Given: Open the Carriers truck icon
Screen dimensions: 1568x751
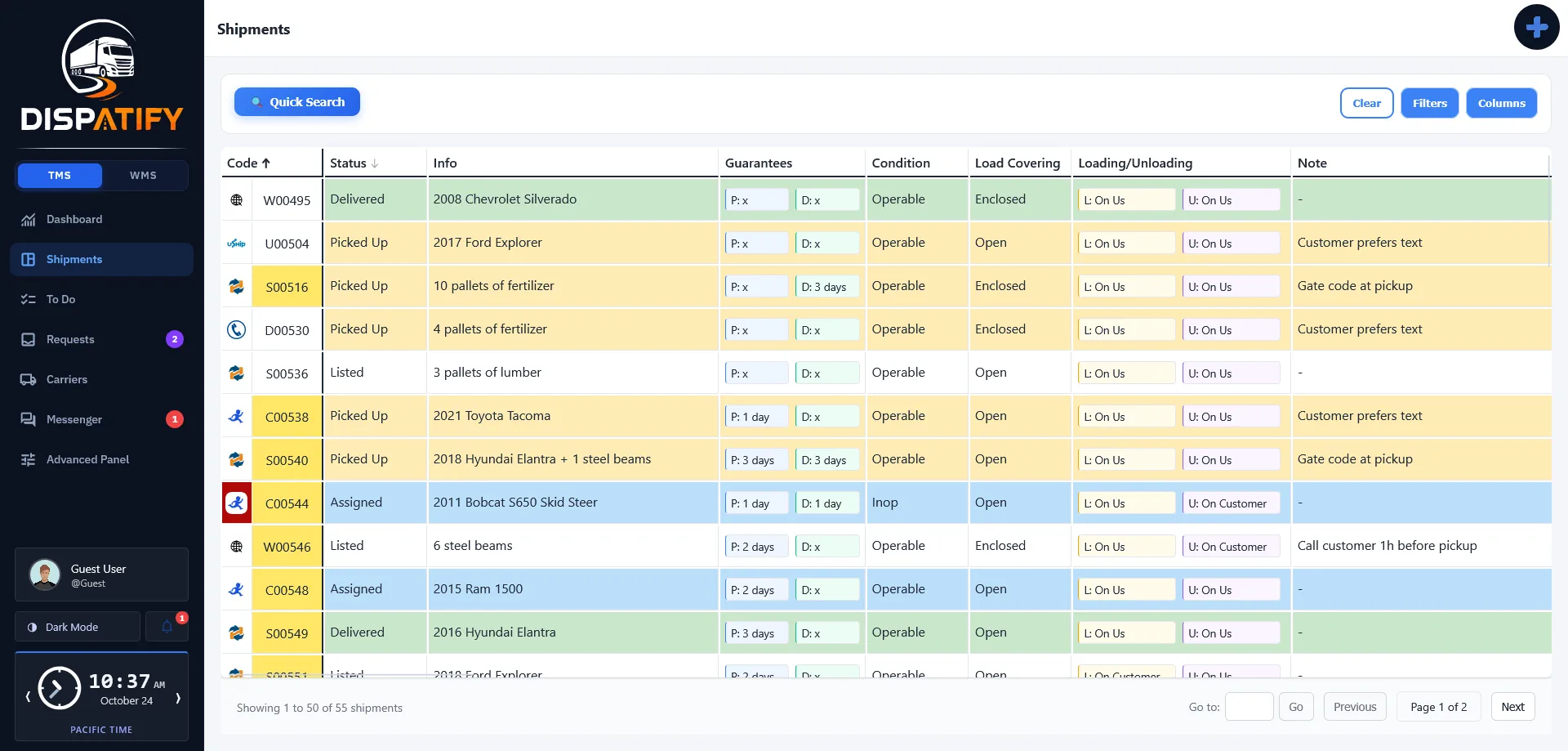Looking at the screenshot, I should click(x=29, y=380).
